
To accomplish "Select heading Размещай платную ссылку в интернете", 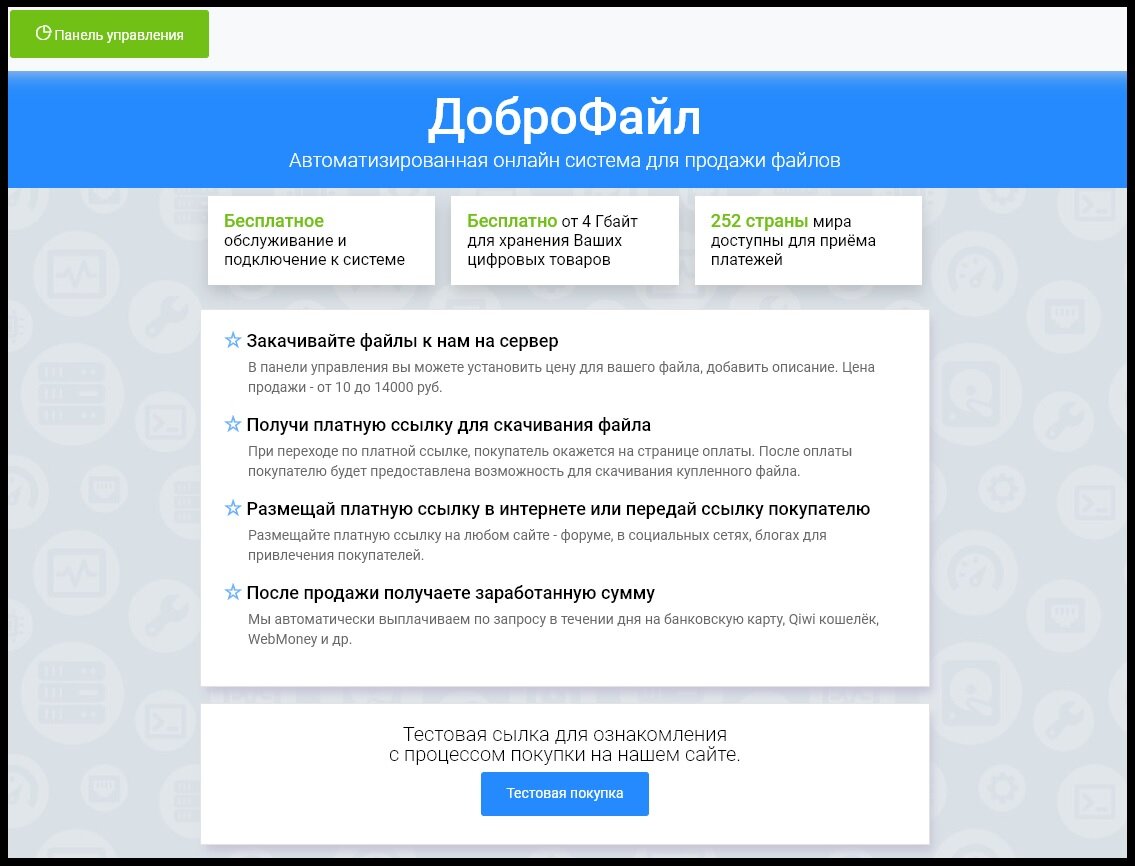I will [x=558, y=509].
